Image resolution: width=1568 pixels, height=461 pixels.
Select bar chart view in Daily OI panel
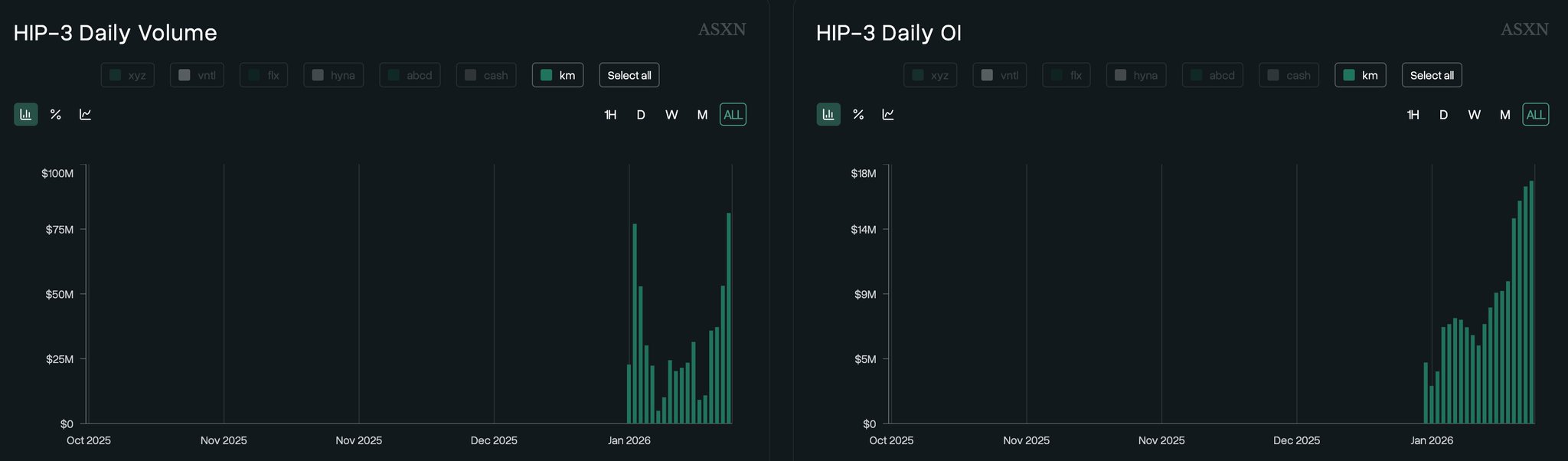click(828, 115)
